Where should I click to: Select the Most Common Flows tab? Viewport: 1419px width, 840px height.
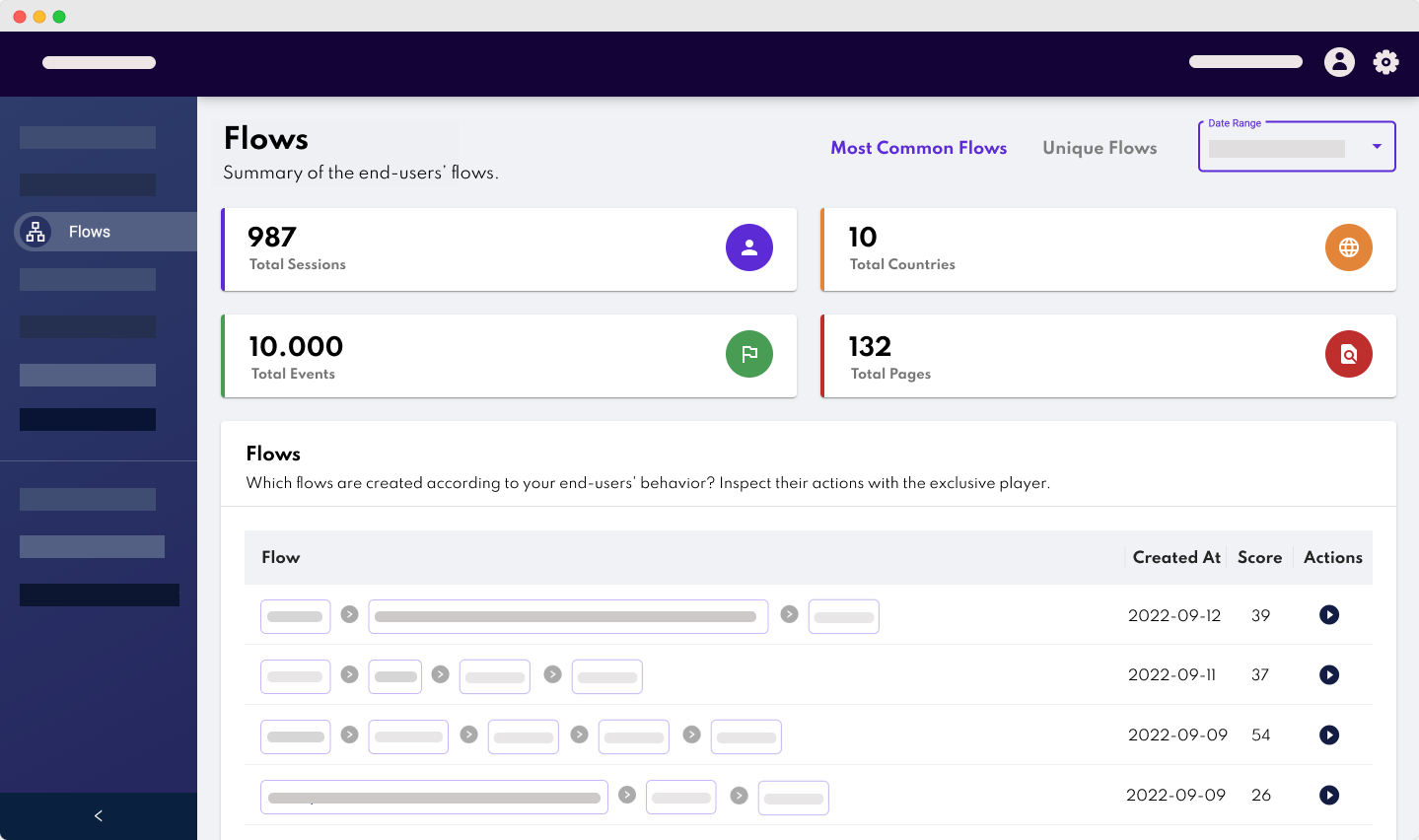[x=919, y=148]
